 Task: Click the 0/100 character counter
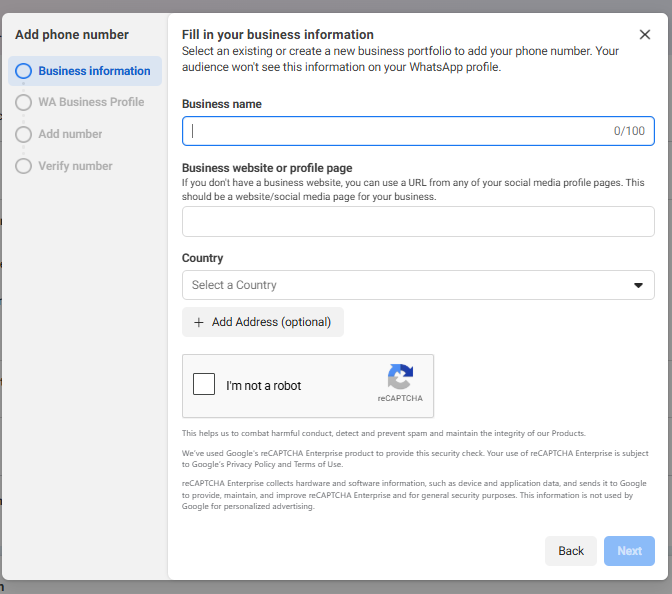point(629,131)
